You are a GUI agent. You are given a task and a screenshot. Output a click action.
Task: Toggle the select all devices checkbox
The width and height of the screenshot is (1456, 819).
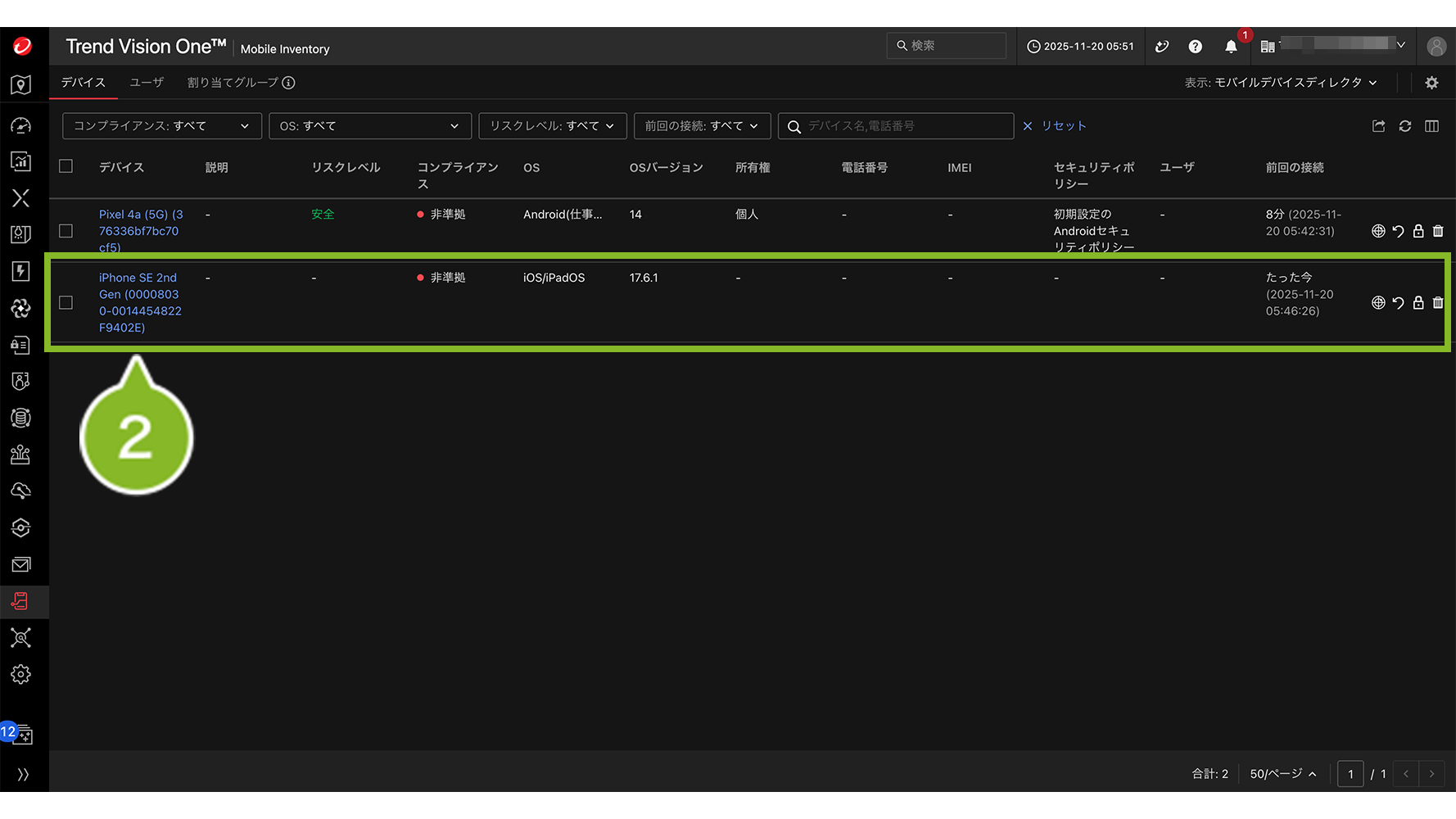[x=66, y=166]
